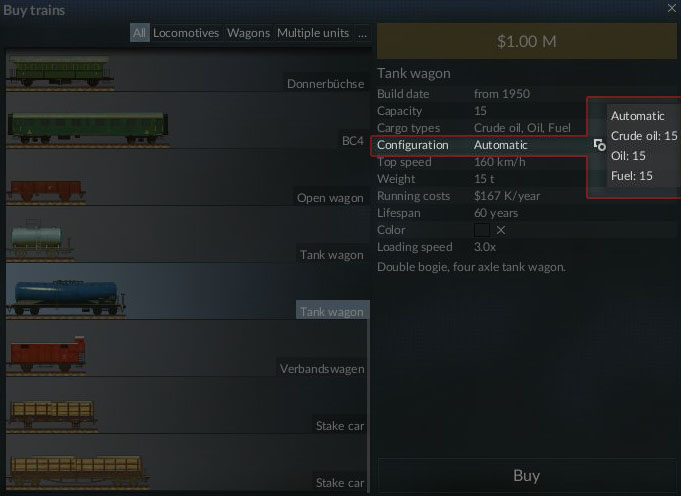Select the long green BC4 coach image

(x=88, y=129)
